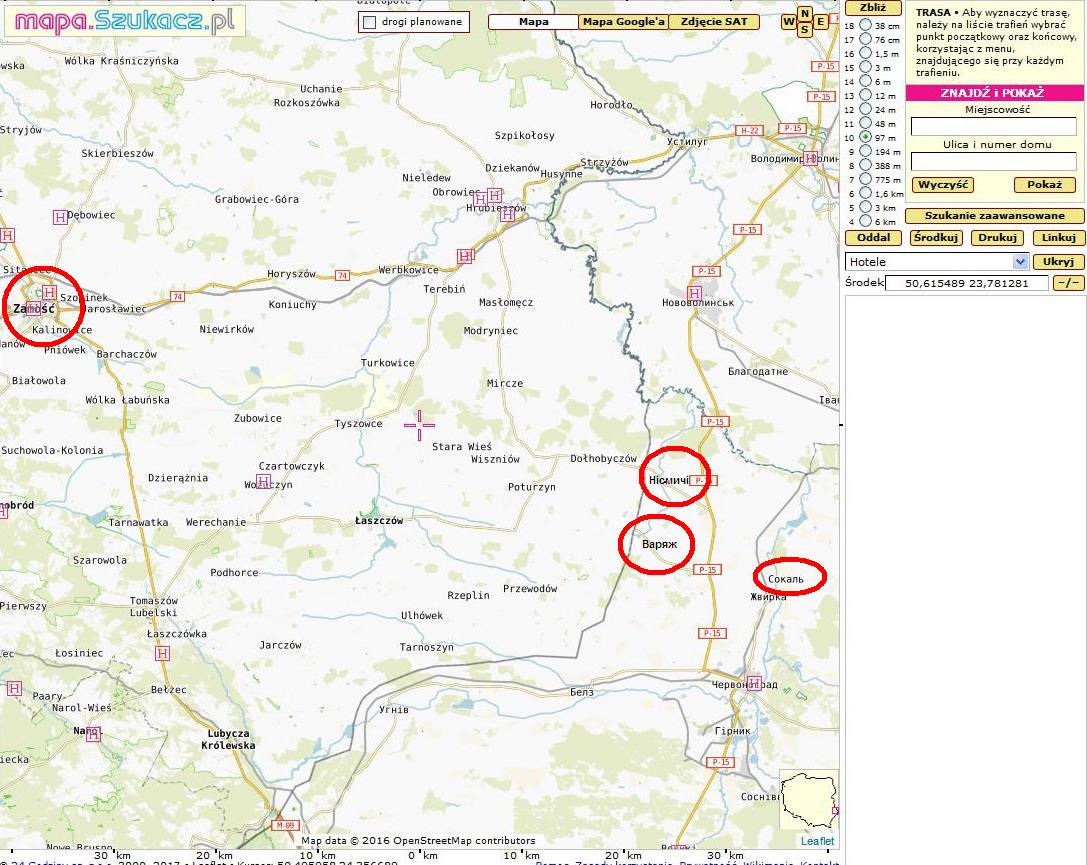Click the Leaflet attribution link

[x=817, y=841]
